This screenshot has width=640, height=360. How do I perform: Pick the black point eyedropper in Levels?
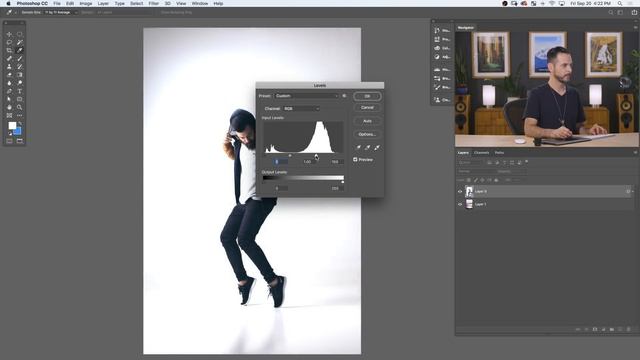tap(358, 147)
